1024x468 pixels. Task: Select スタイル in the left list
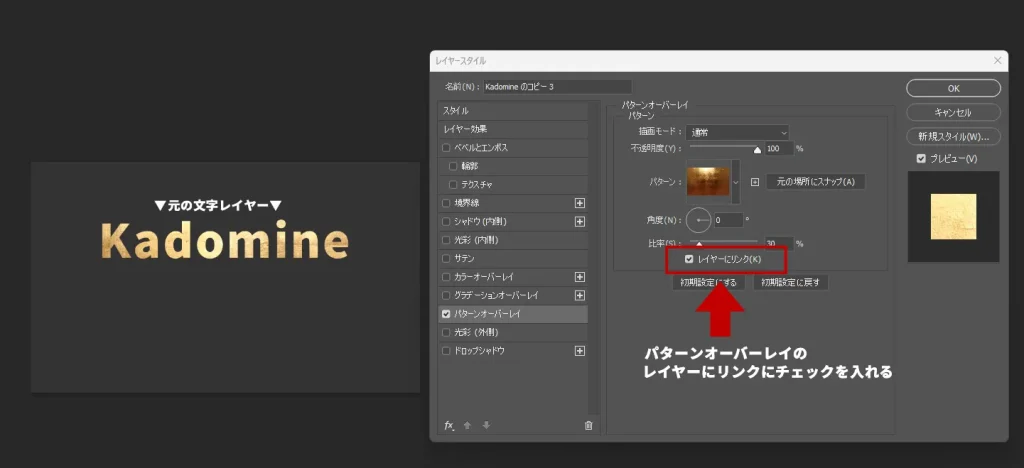tap(512, 111)
